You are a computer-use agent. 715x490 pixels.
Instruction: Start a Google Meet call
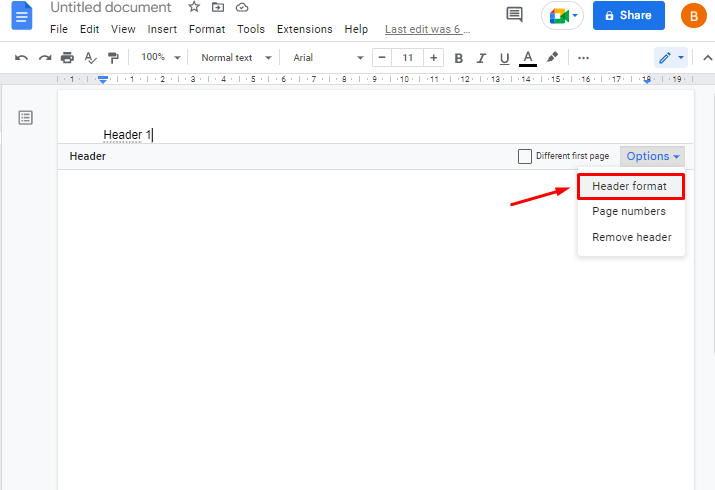click(562, 16)
